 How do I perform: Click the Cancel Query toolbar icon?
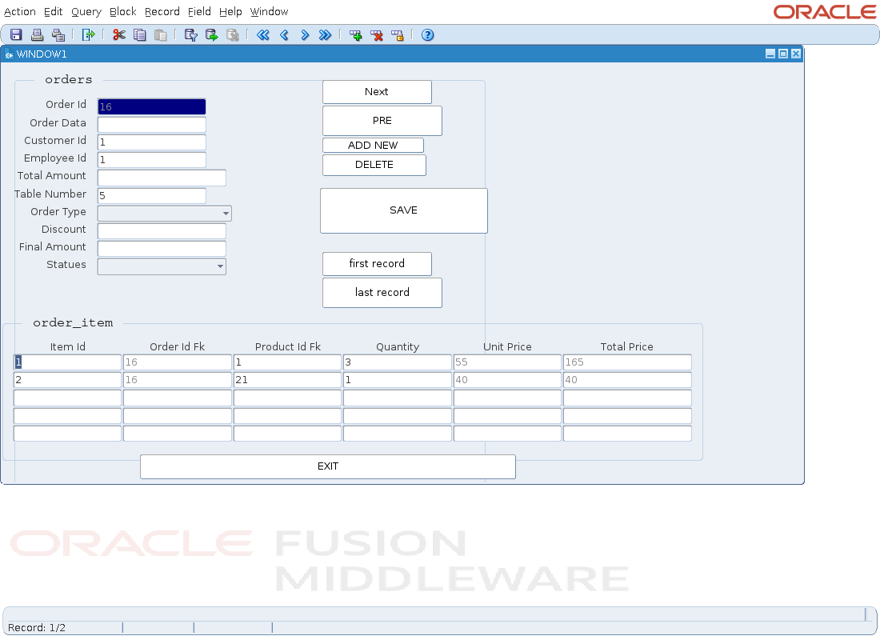pos(232,35)
